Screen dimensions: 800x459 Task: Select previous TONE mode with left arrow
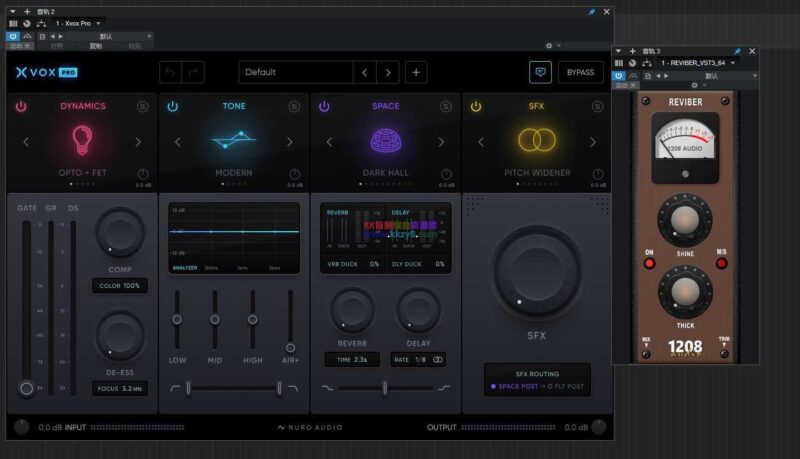tap(178, 142)
